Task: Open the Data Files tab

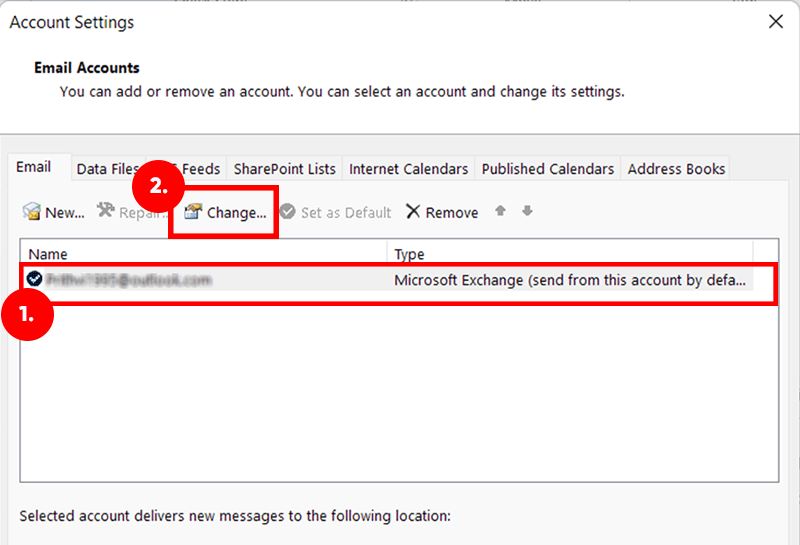Action: (108, 169)
